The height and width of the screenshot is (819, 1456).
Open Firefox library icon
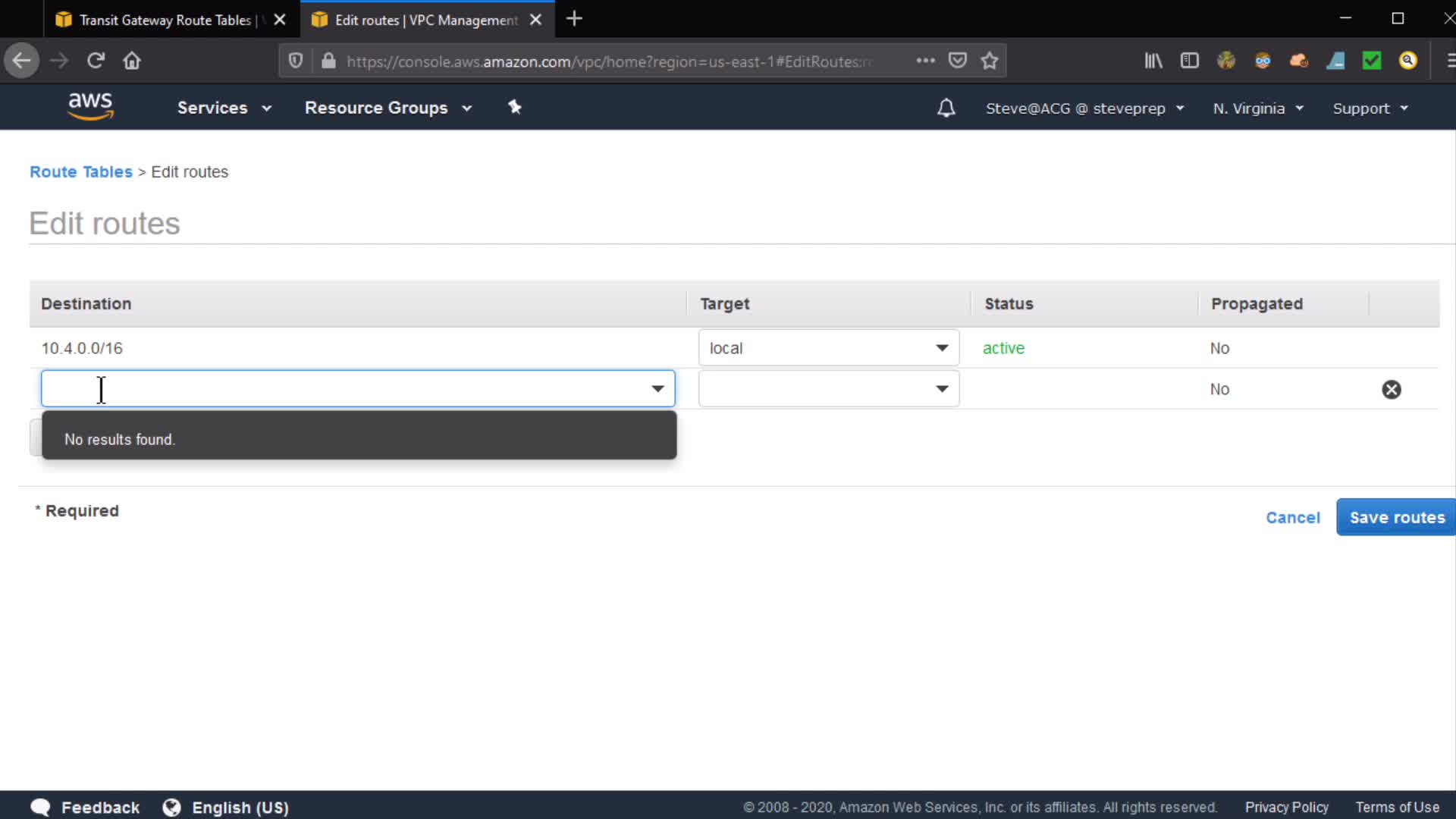click(1153, 61)
